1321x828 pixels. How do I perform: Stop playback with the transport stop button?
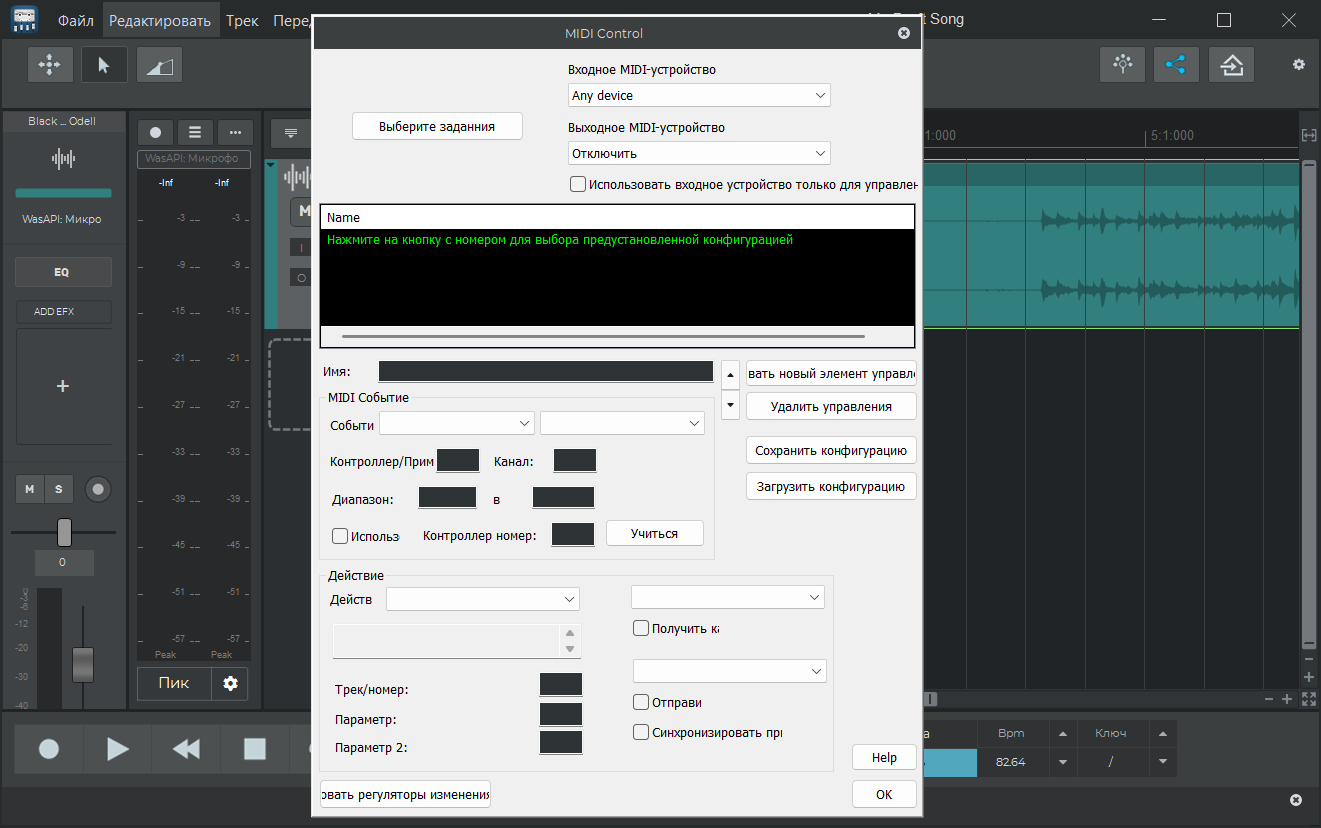point(255,749)
